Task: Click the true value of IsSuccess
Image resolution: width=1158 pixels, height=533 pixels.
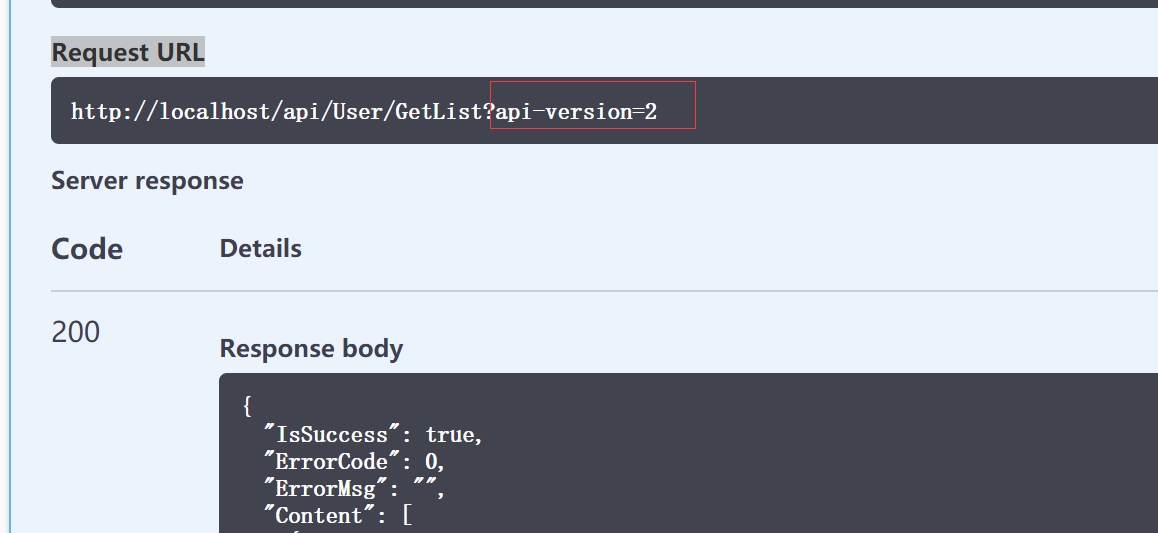Action: tap(451, 435)
